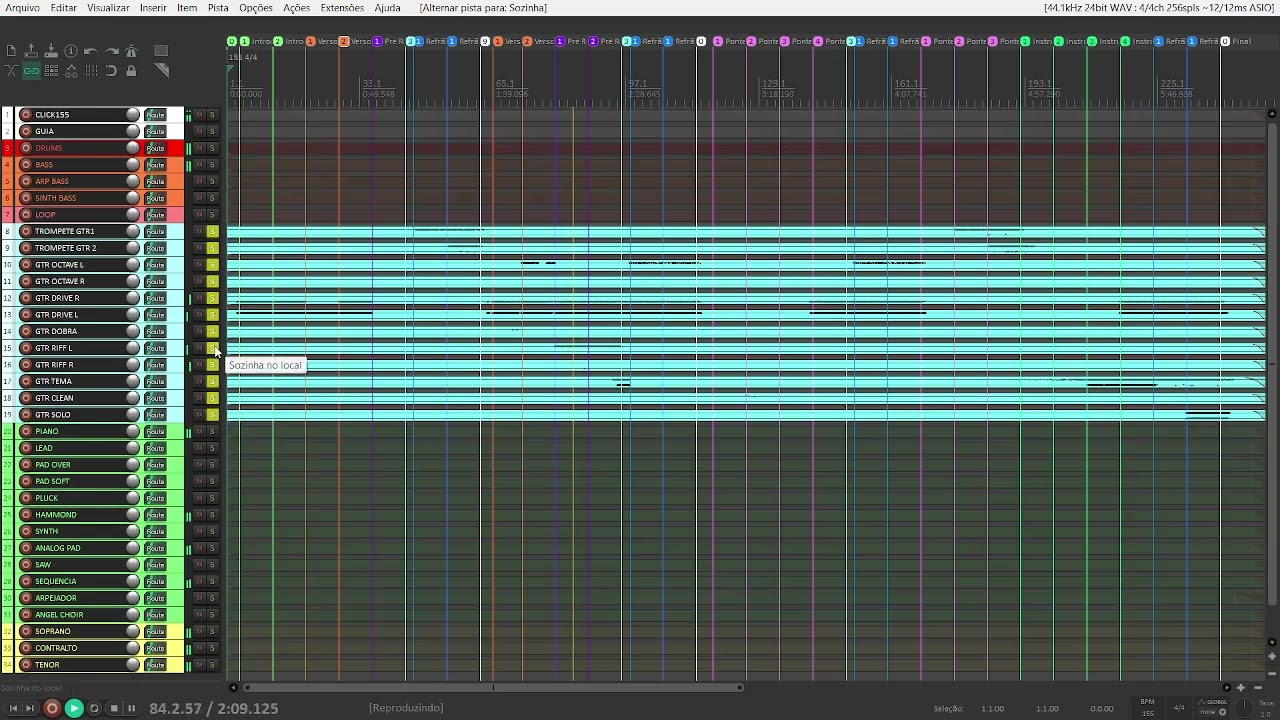This screenshot has width=1280, height=720.
Task: Open the Pista menu
Action: tap(218, 8)
